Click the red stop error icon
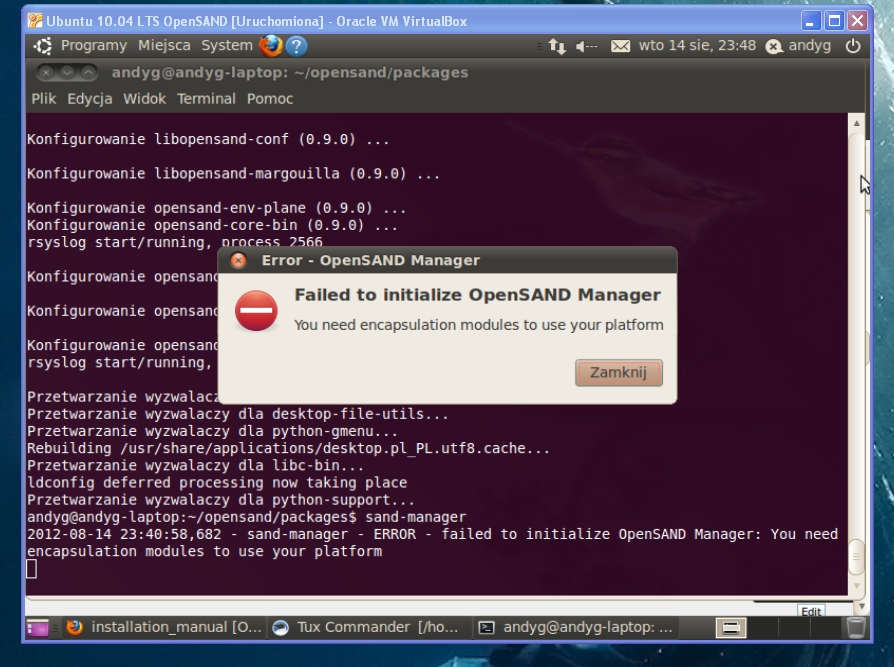The height and width of the screenshot is (667, 894). click(x=256, y=311)
